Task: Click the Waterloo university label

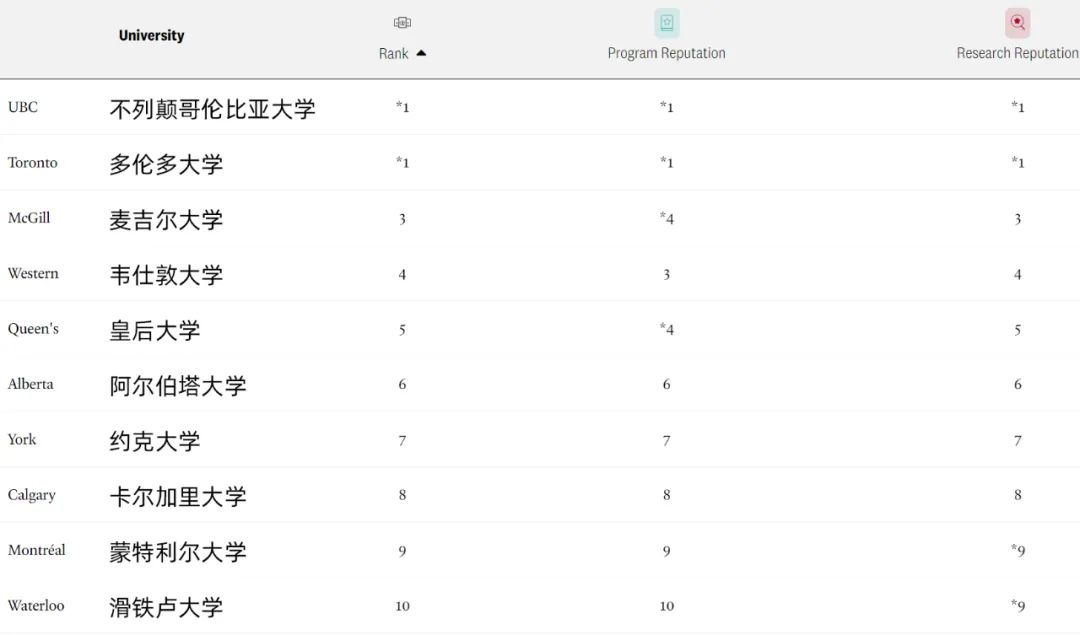Action: 37,606
